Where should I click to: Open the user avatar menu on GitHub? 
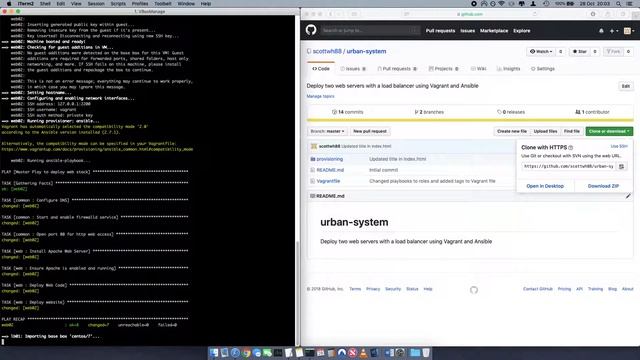629,31
